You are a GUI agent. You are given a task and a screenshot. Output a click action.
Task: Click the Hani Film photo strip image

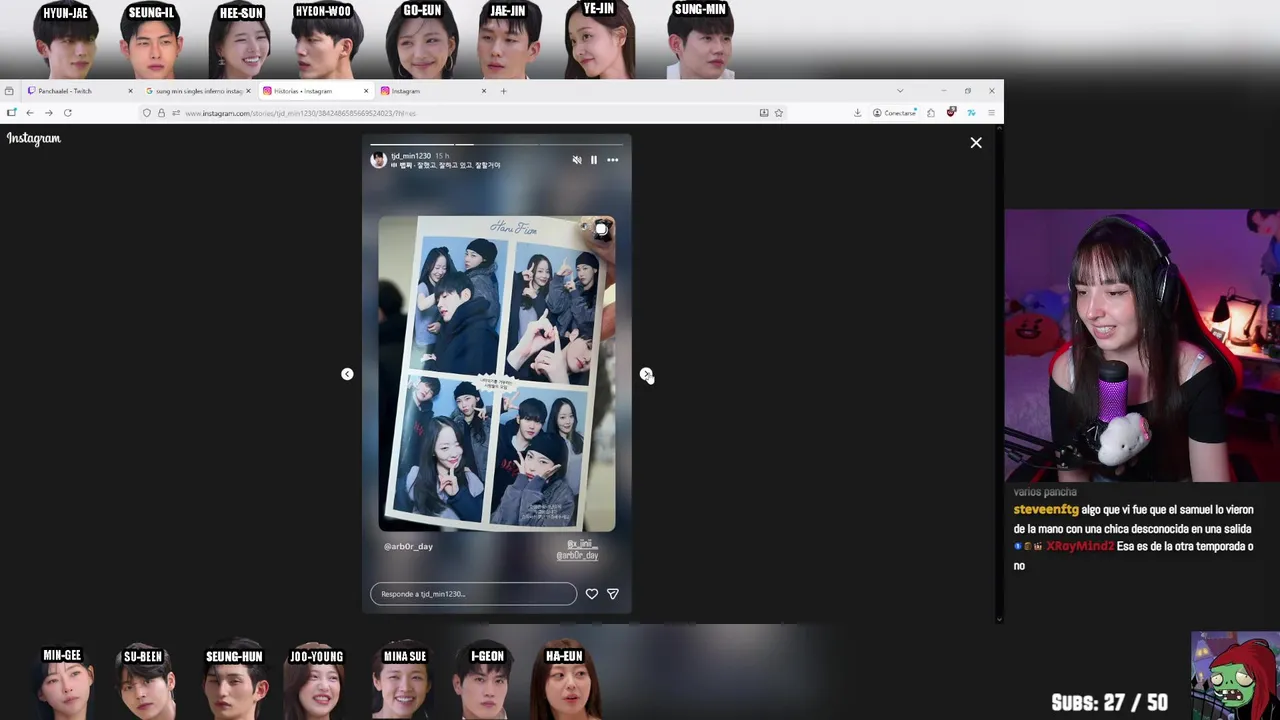[497, 373]
